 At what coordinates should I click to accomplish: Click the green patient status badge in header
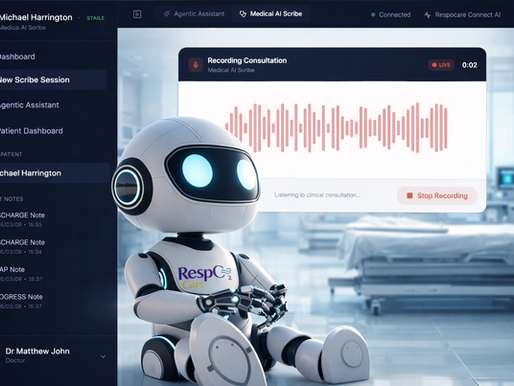coord(96,18)
